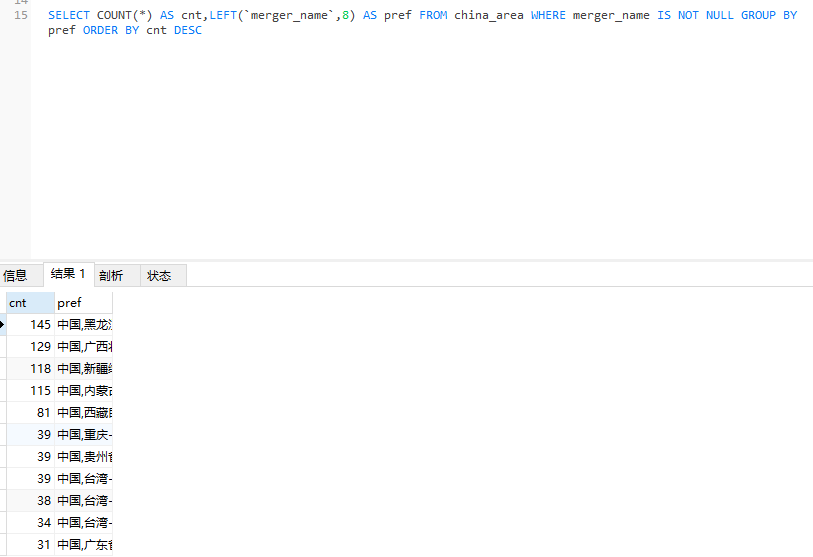Select the cnt cell showing 115
813x557 pixels.
point(30,391)
